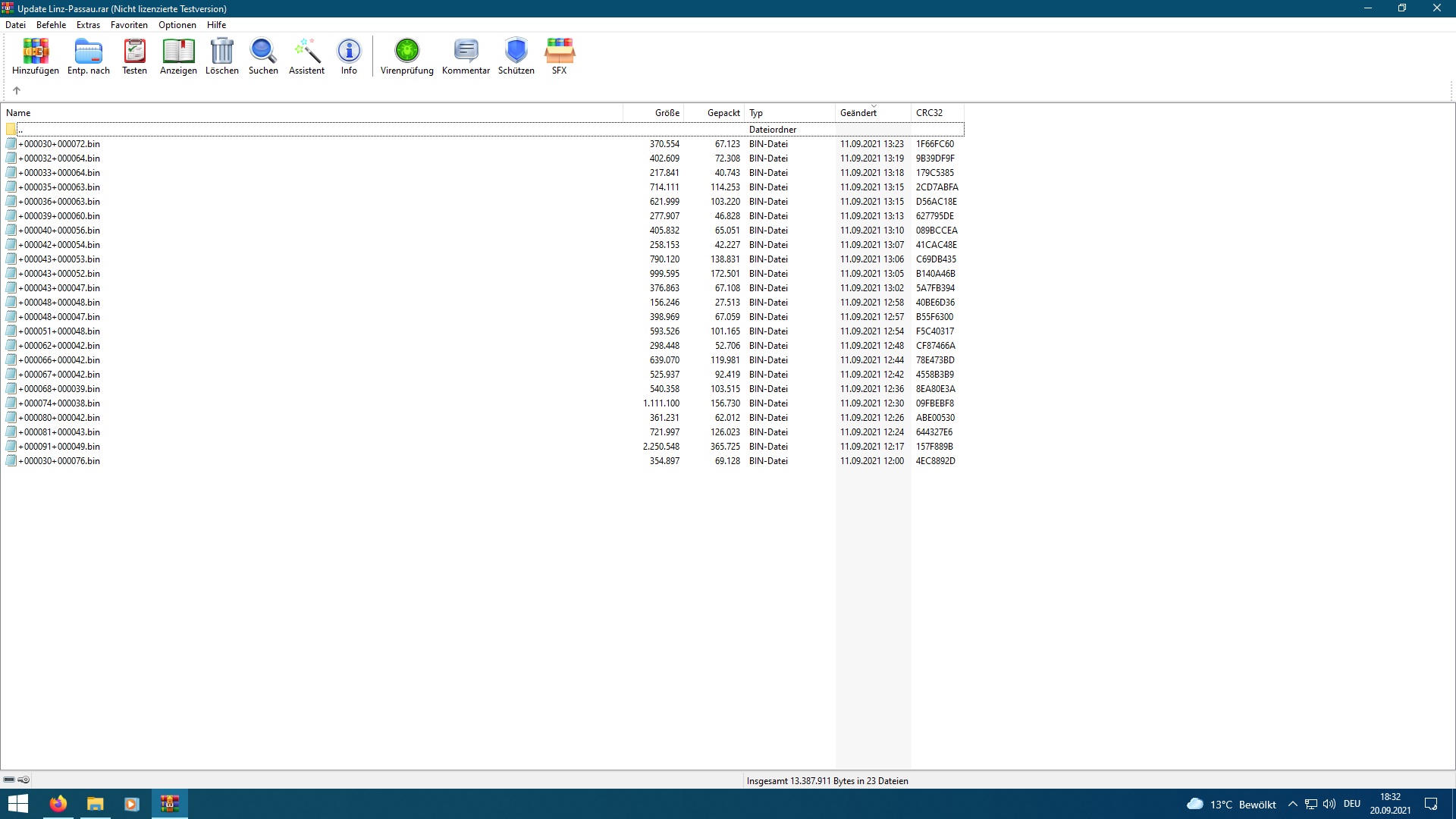
Task: Open the Optionen menu
Action: pyautogui.click(x=177, y=25)
